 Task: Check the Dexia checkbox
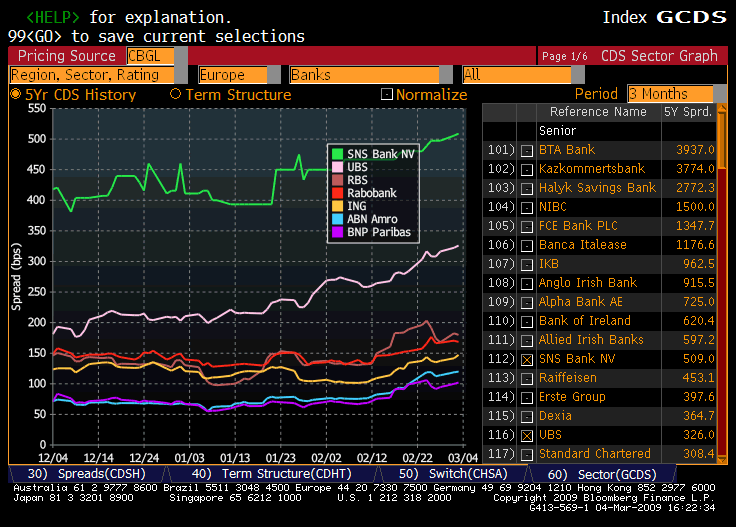click(527, 417)
